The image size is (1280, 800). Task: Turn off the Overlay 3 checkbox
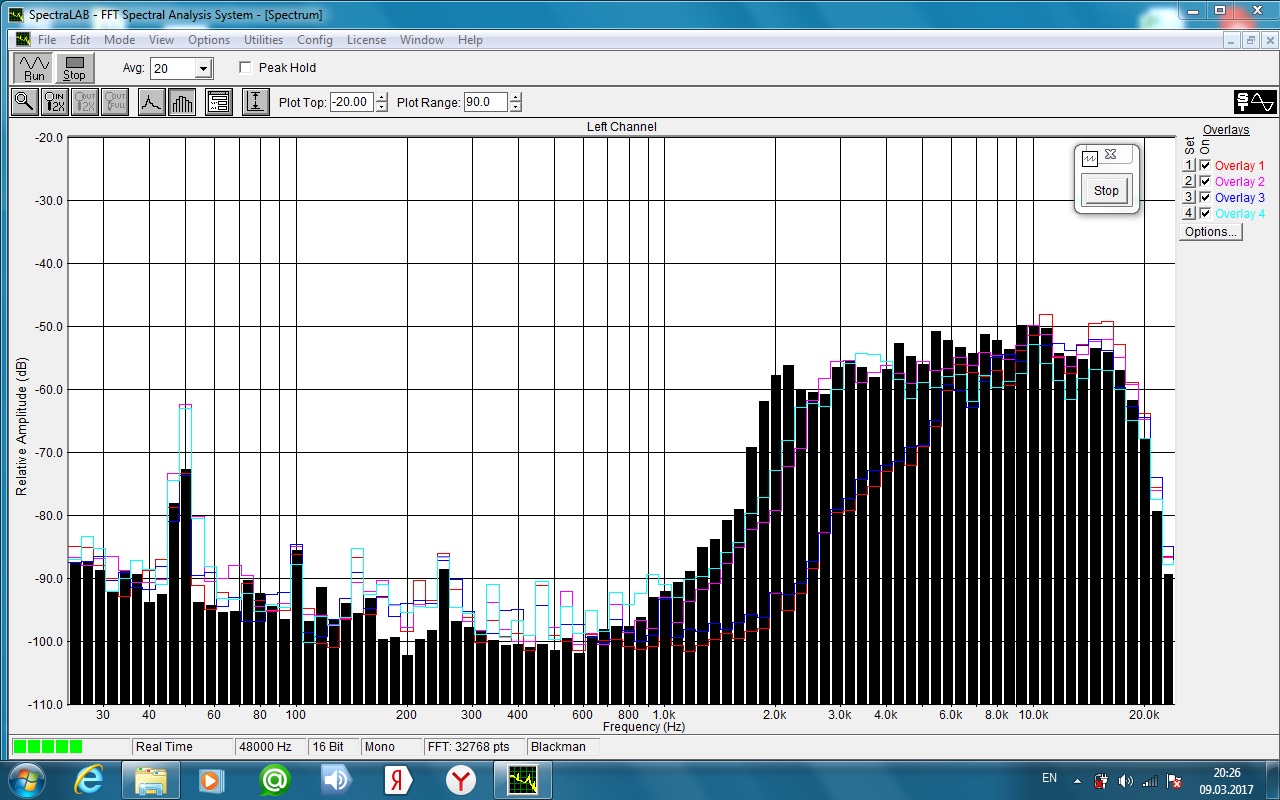[1205, 198]
